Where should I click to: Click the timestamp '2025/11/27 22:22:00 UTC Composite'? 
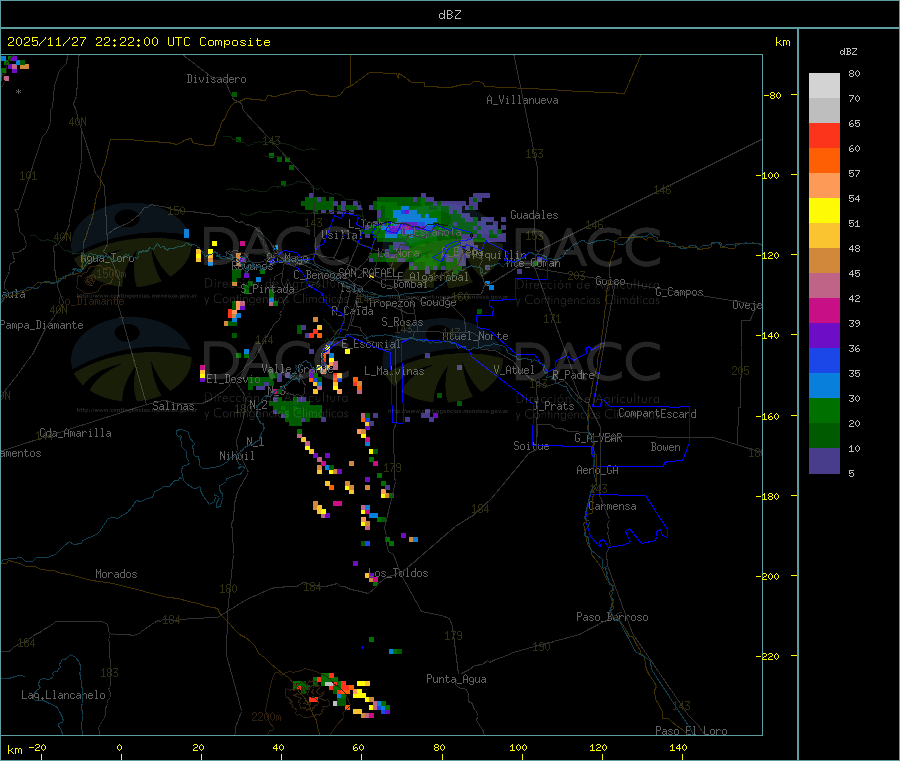coord(138,42)
